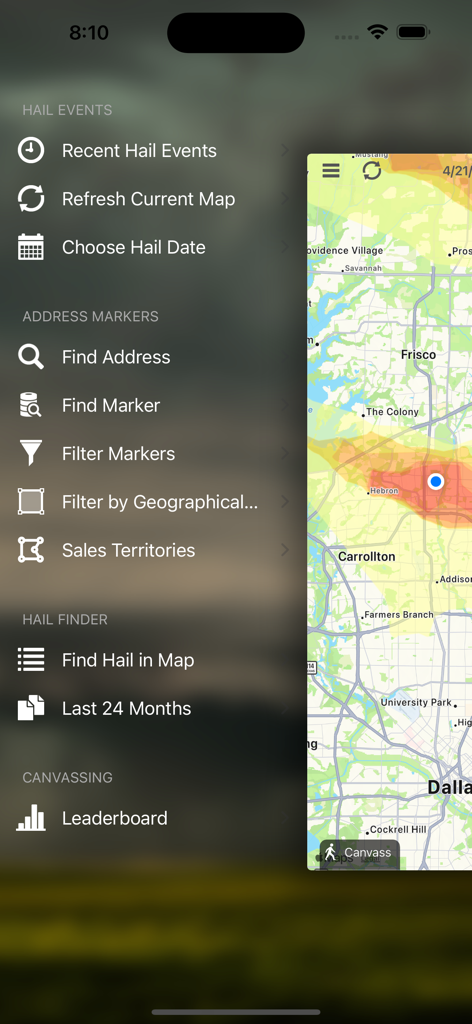Tap the refresh icon in the map toolbar
The height and width of the screenshot is (1024, 472).
tap(372, 170)
